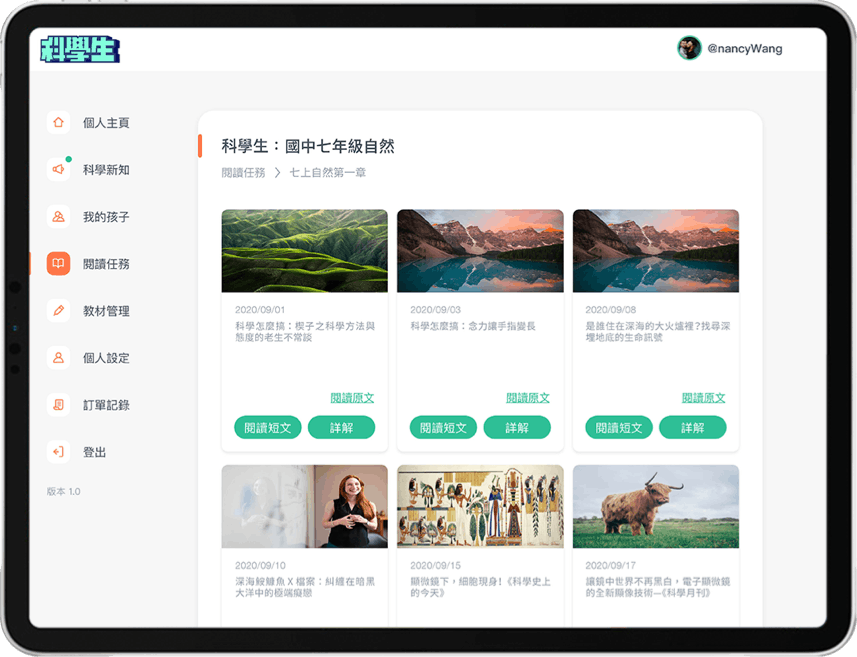Viewport: 857px width, 657px height.
Task: Click 詳解 button on 2020/09/01 card
Action: [x=342, y=427]
